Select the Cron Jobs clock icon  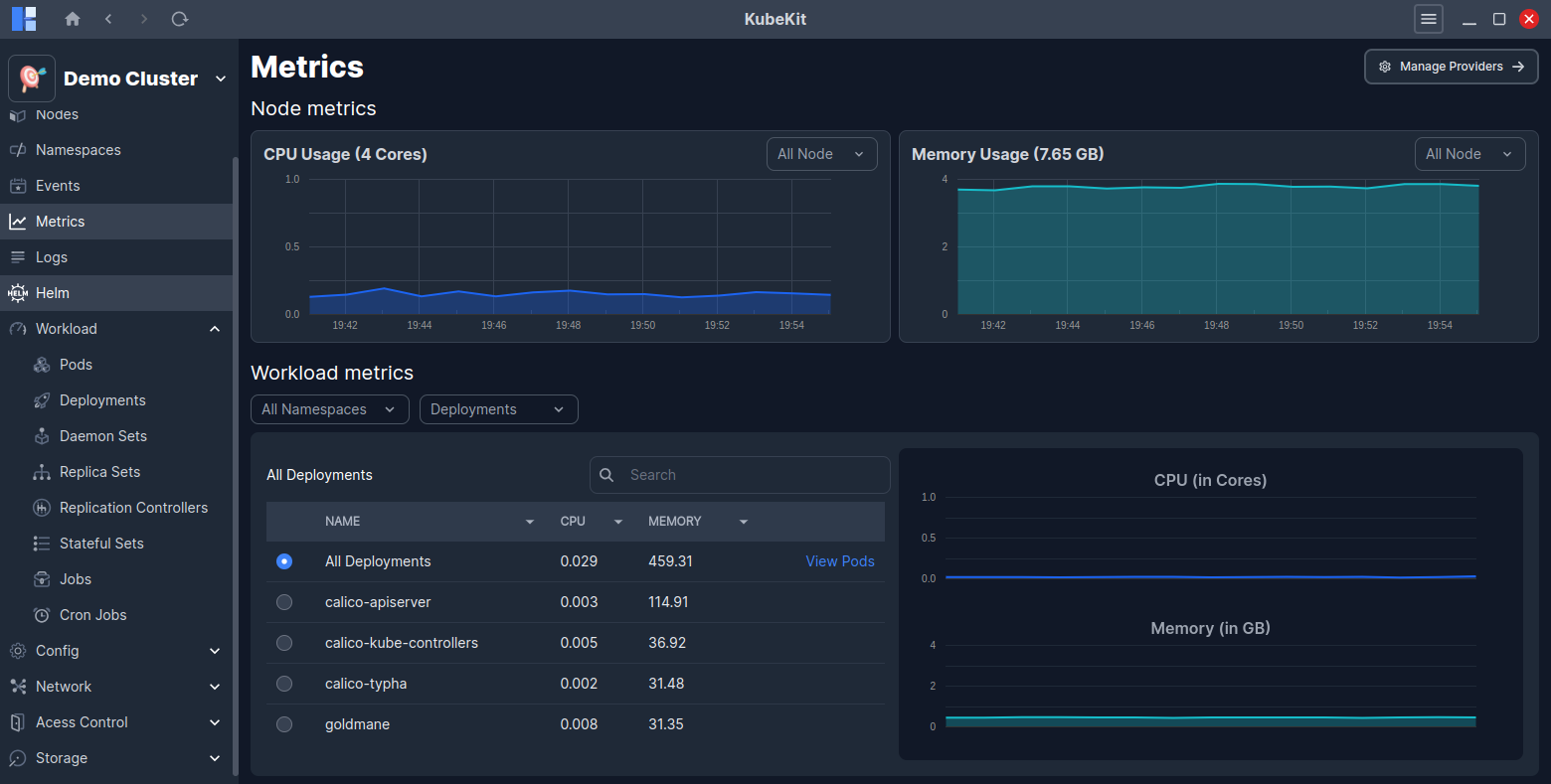pos(41,614)
